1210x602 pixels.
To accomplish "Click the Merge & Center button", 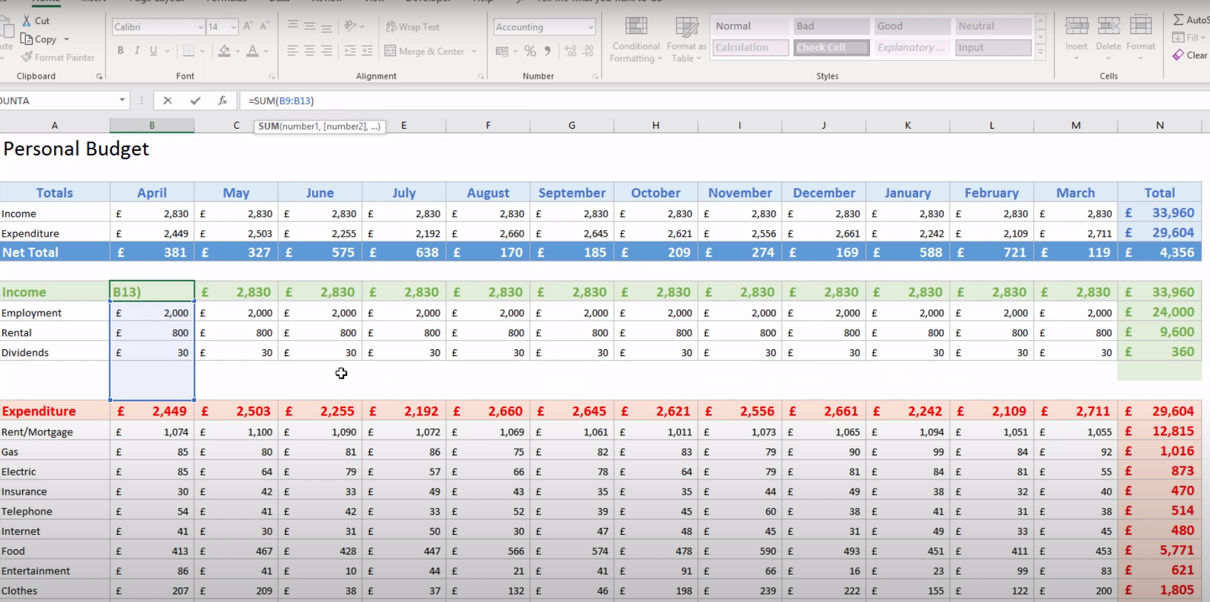I will point(426,51).
